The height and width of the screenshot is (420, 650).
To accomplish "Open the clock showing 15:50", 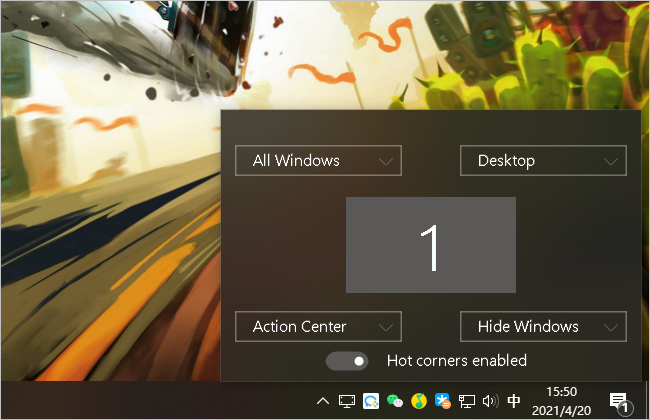I will click(x=561, y=401).
